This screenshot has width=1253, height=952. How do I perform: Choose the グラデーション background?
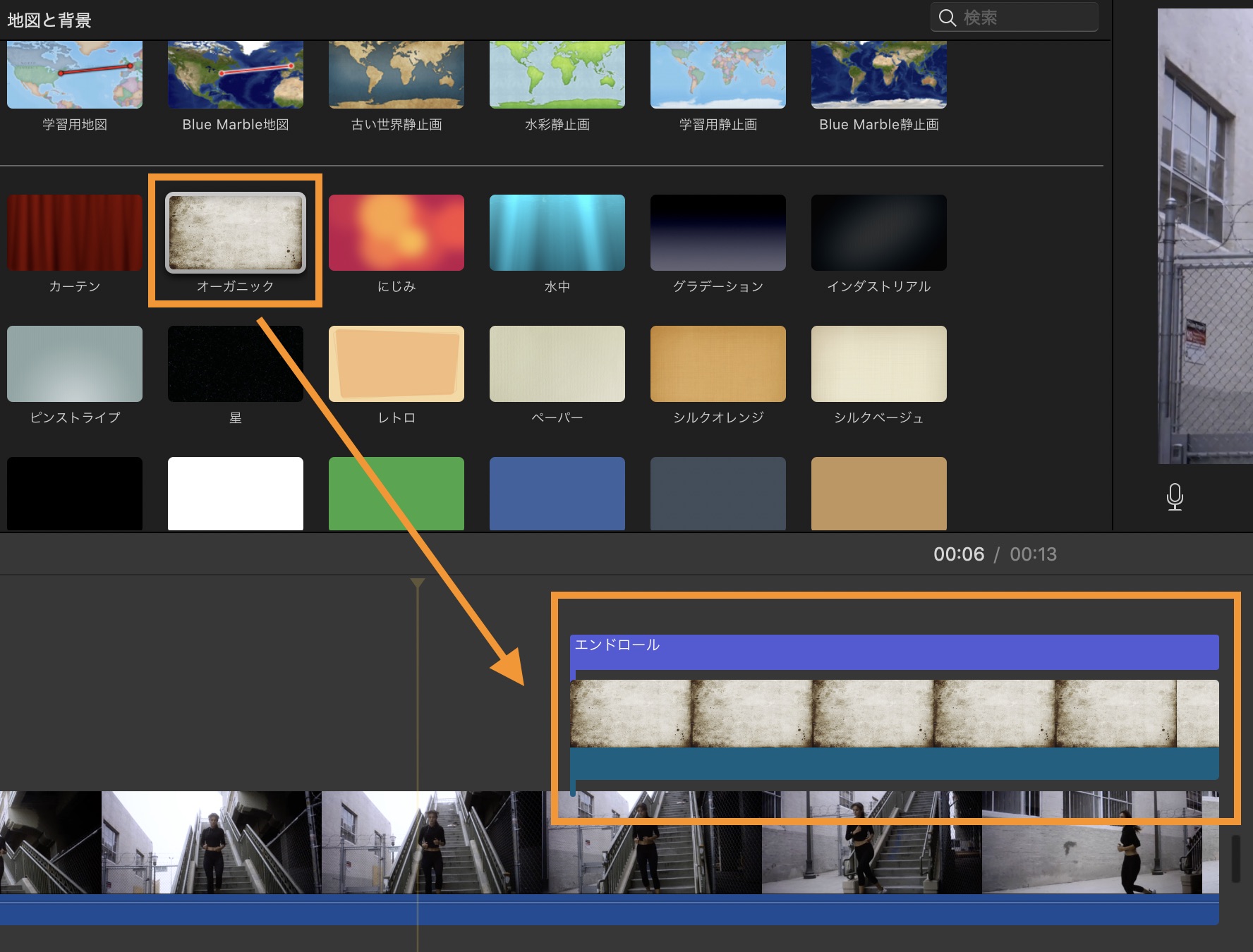pos(718,233)
